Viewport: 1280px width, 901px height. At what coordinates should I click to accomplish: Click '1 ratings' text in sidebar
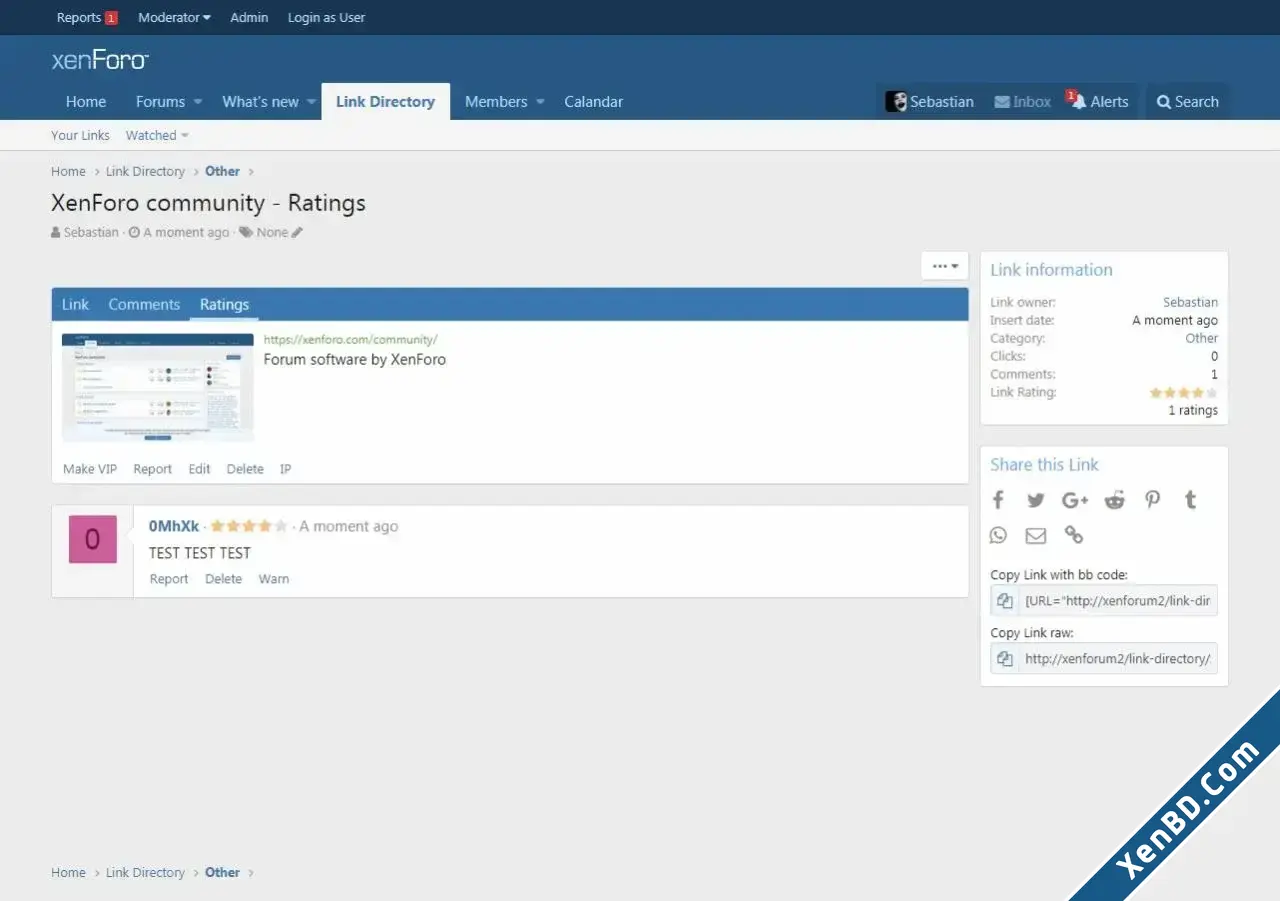(1193, 411)
